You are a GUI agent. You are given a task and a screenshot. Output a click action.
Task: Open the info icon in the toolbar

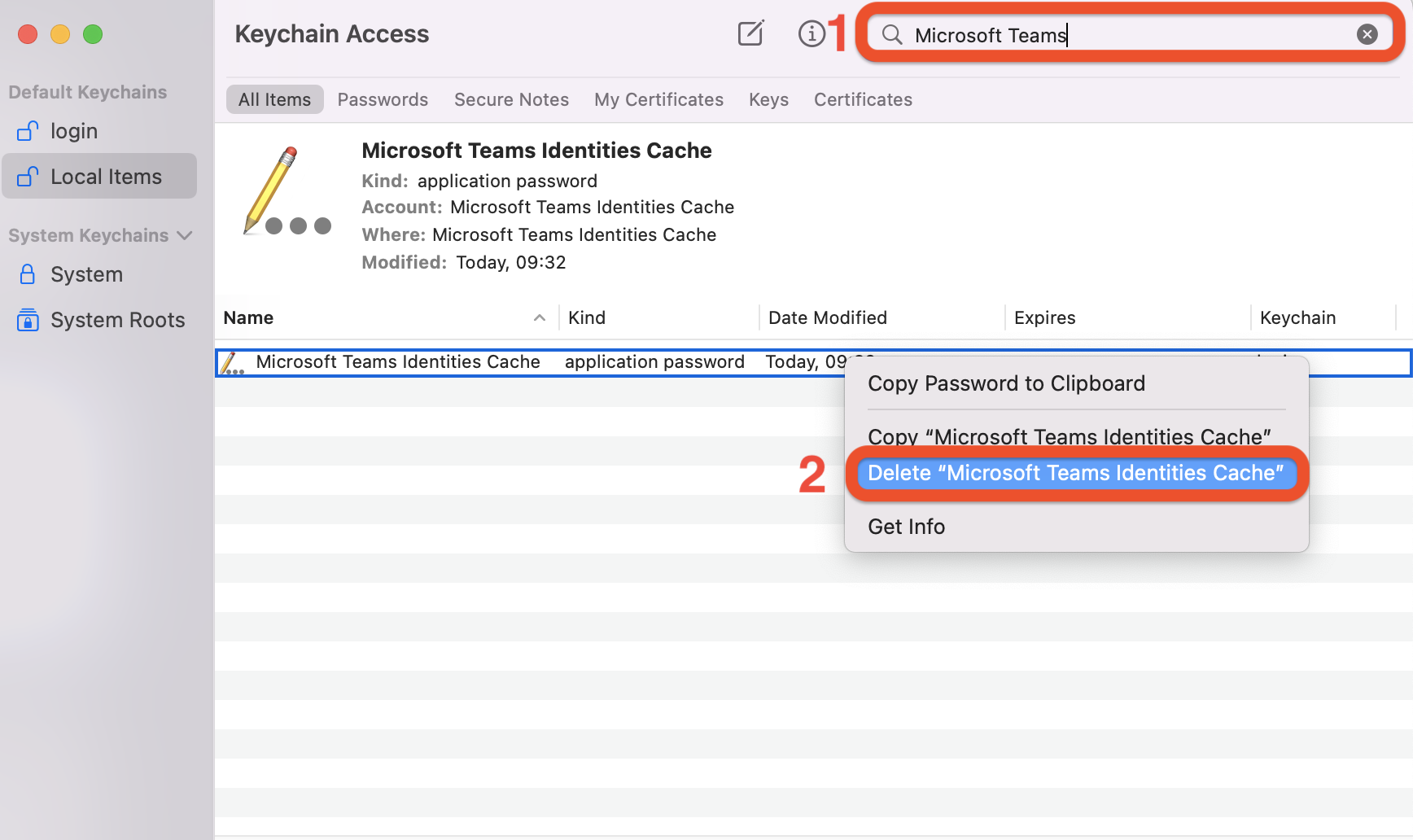point(811,34)
